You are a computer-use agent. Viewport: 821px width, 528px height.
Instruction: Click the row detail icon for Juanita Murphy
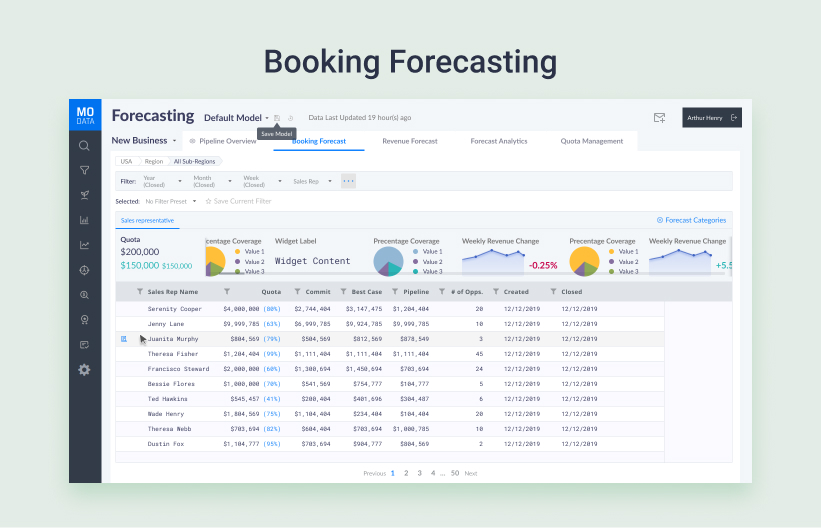(124, 339)
